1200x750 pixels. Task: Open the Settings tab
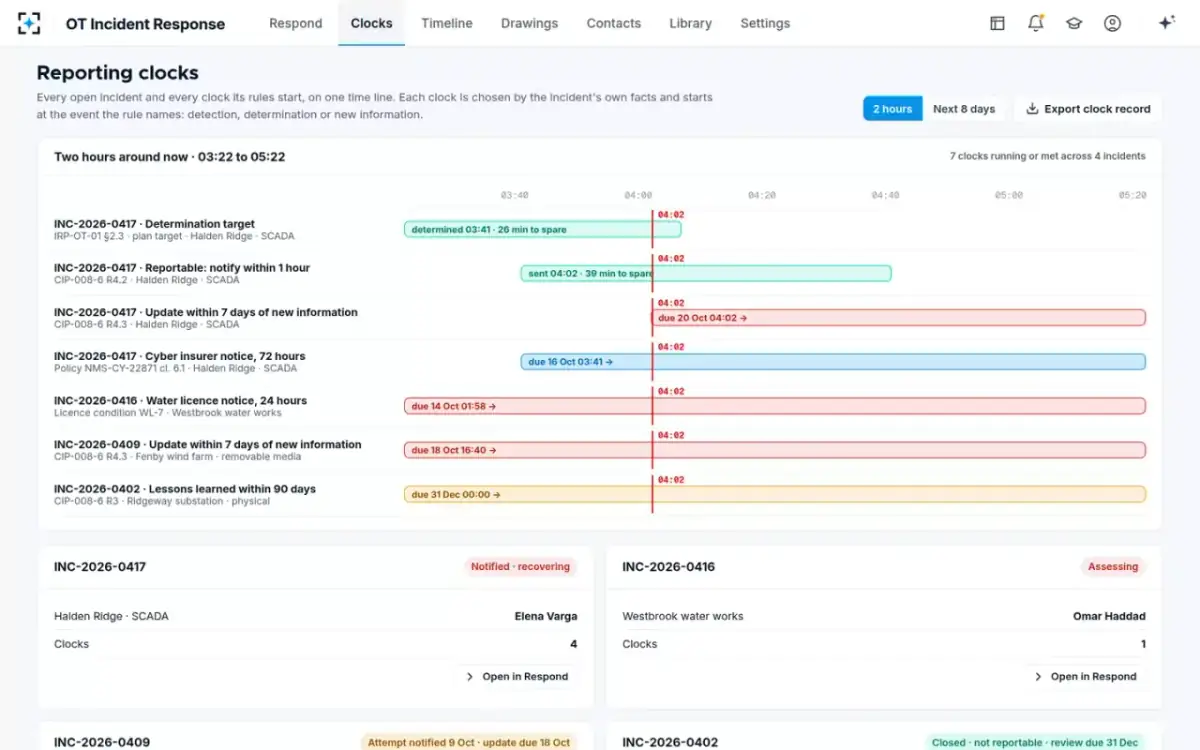(x=765, y=23)
